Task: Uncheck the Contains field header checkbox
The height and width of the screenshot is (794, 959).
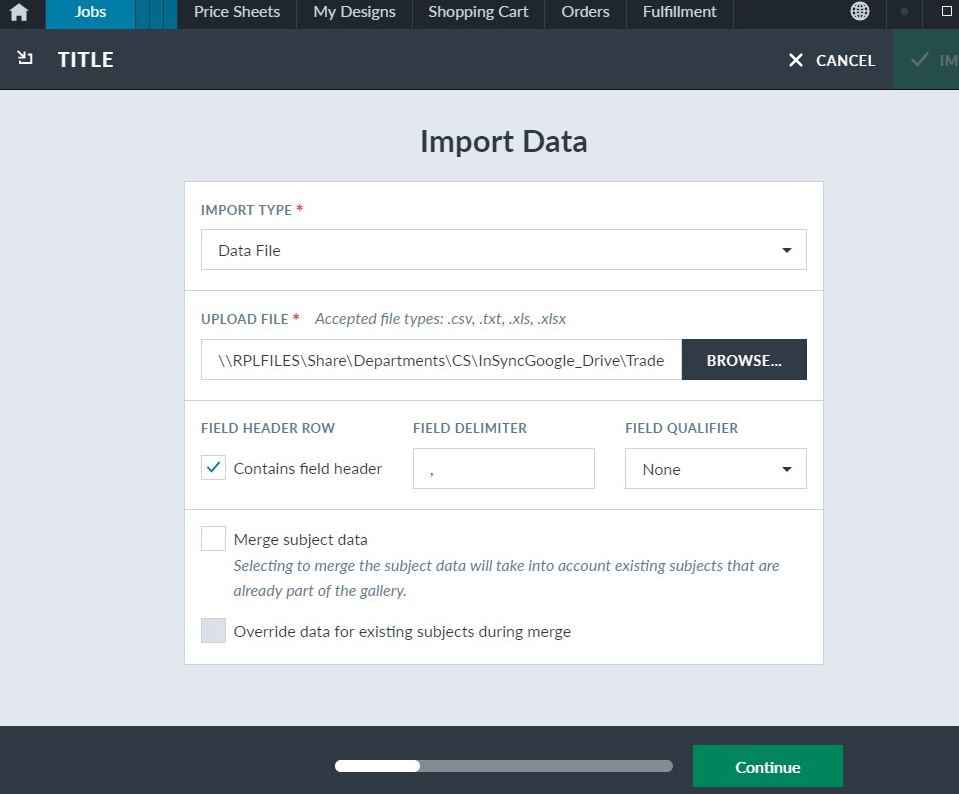Action: [213, 467]
